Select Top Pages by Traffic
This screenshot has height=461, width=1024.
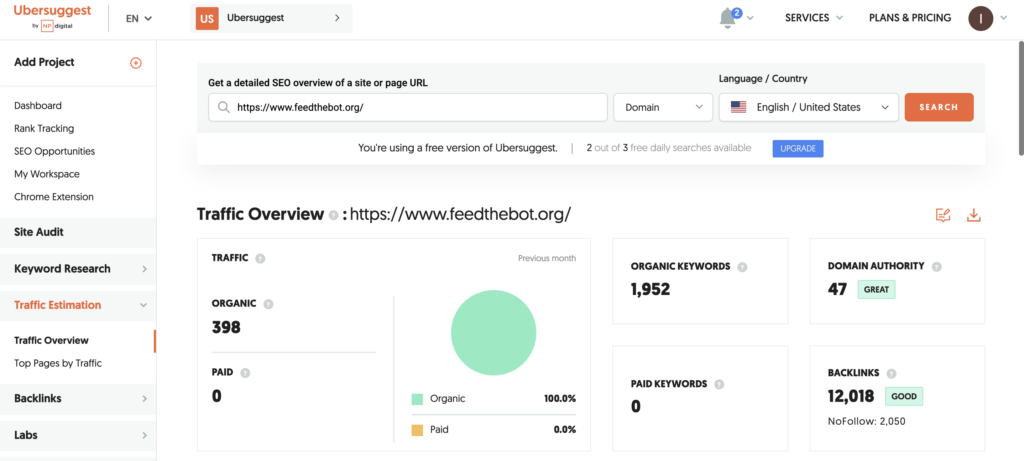click(x=57, y=363)
